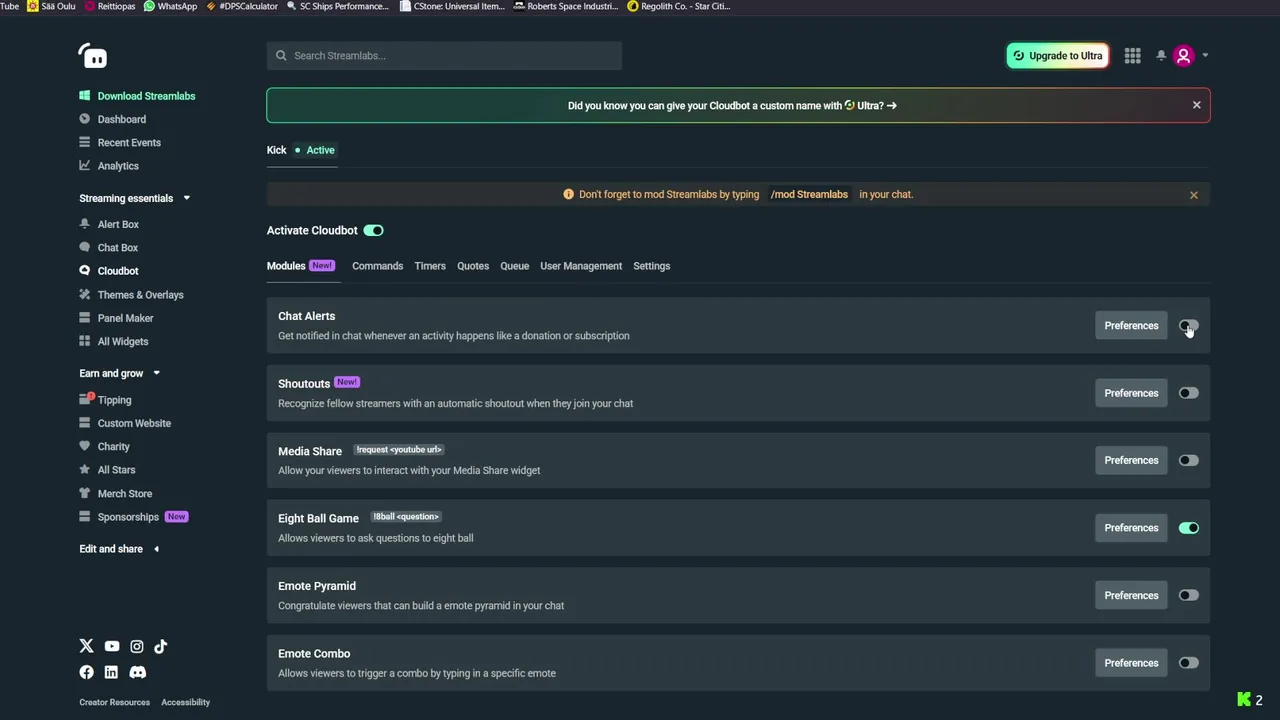
Task: Click the Sponsorships icon
Action: point(84,516)
